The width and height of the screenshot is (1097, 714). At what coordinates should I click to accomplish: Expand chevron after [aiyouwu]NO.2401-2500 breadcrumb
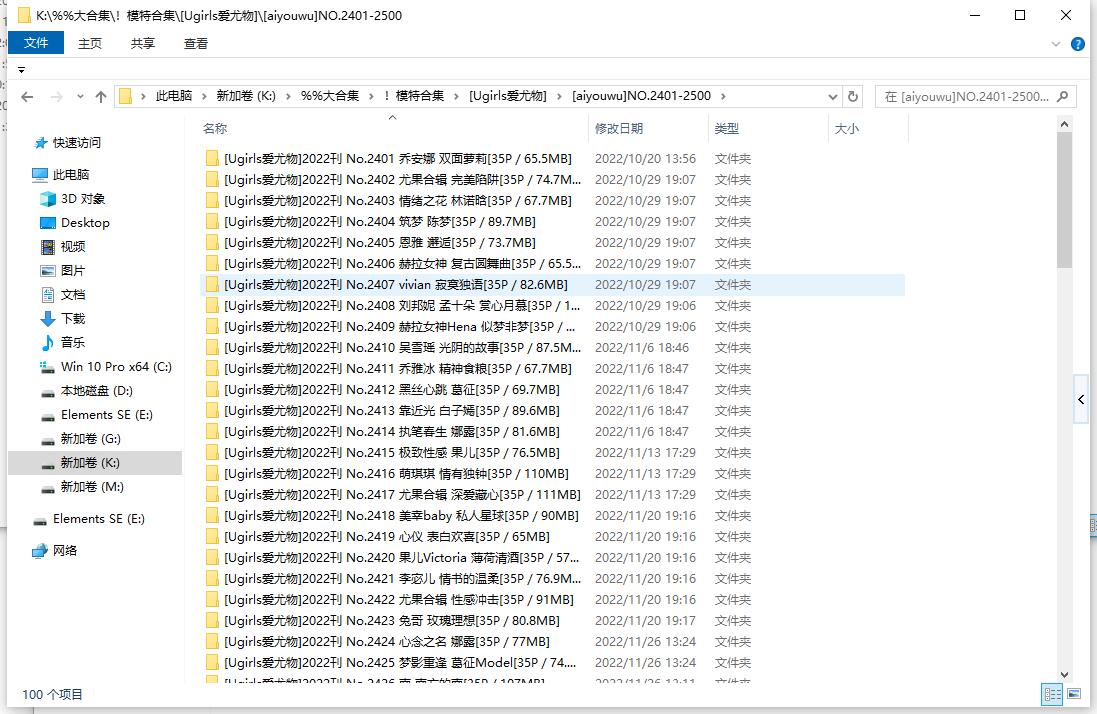(x=723, y=97)
